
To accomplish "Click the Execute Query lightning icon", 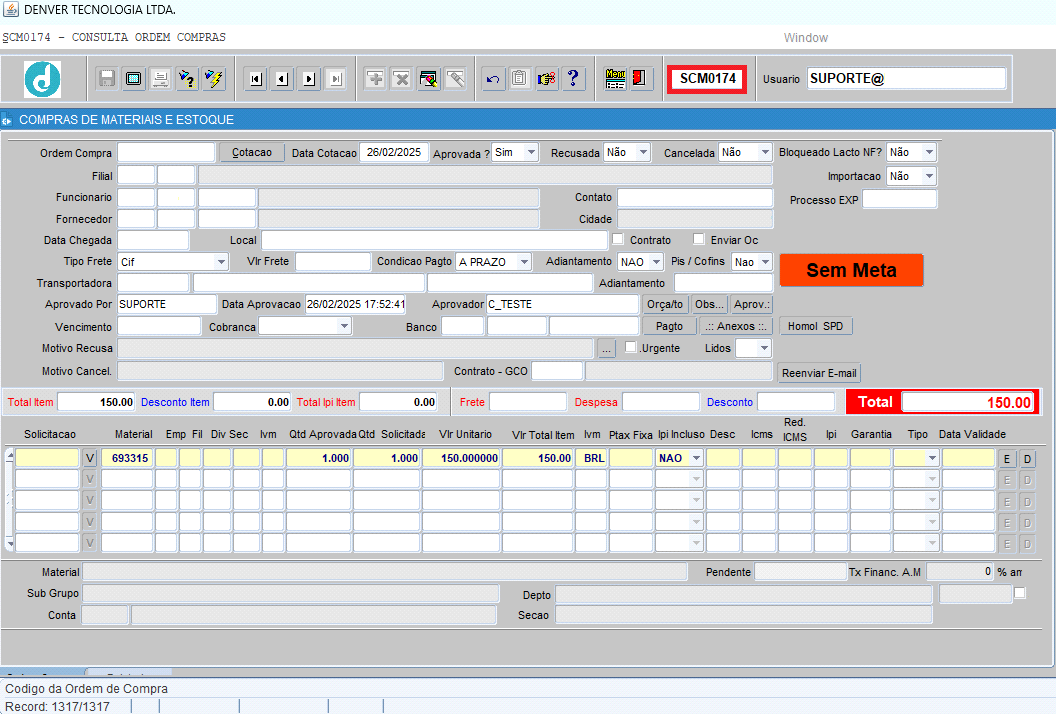I will pos(214,79).
